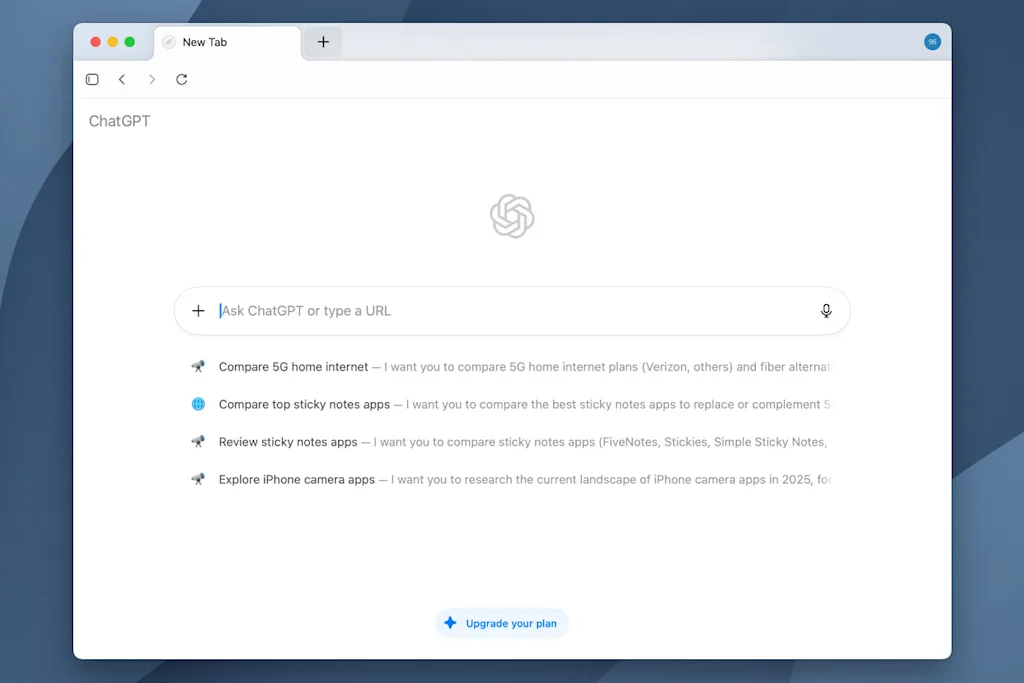Image resolution: width=1024 pixels, height=683 pixels.
Task: Click the Upgrade your plan button
Action: (501, 622)
